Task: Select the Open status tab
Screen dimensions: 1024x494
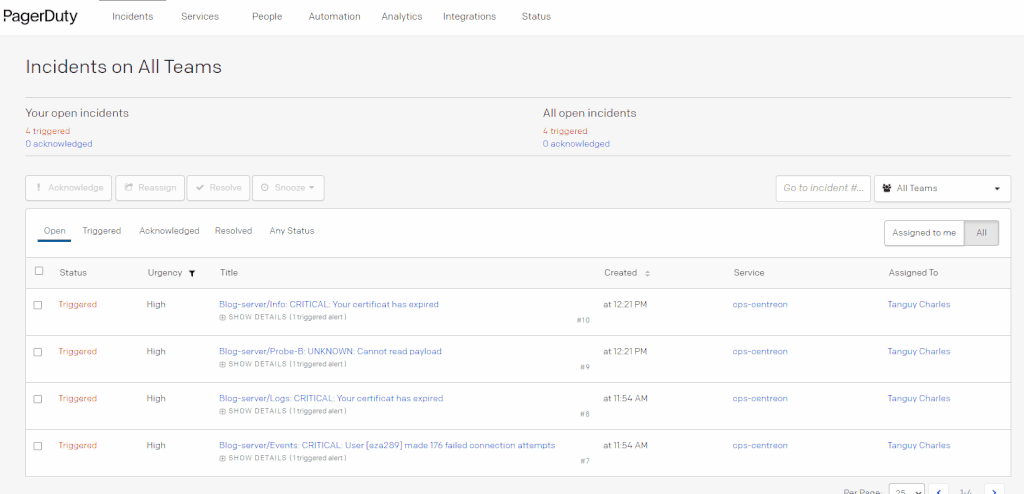Action: 54,231
